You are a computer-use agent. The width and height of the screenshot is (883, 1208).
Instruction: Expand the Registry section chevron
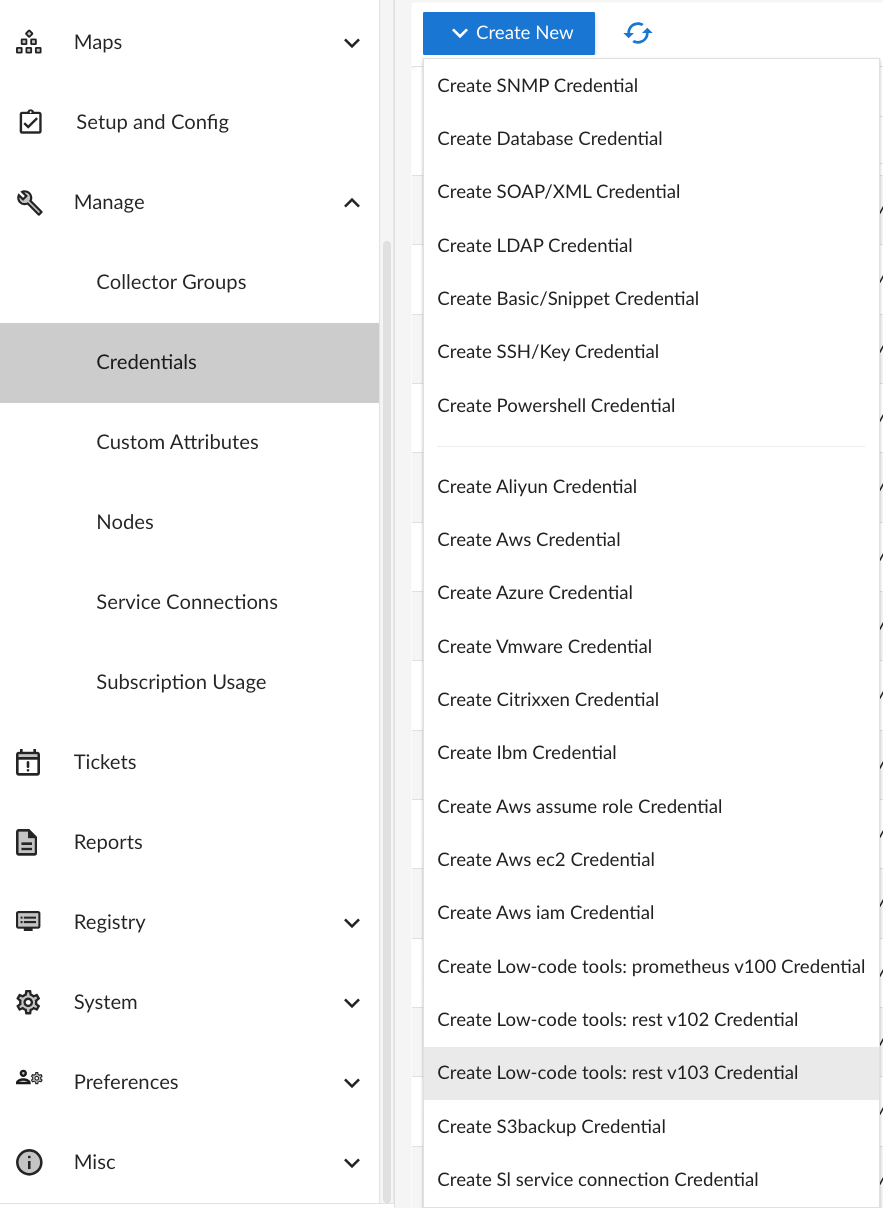tap(352, 923)
